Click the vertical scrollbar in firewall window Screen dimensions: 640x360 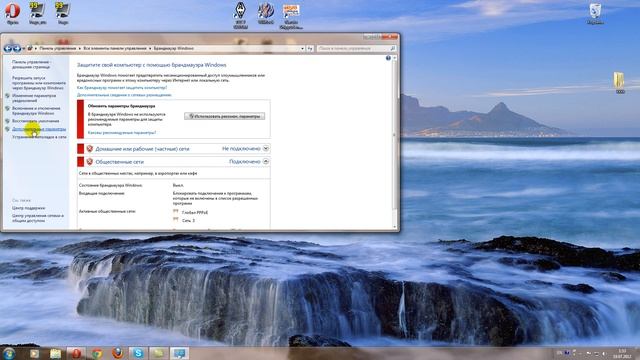click(x=394, y=142)
